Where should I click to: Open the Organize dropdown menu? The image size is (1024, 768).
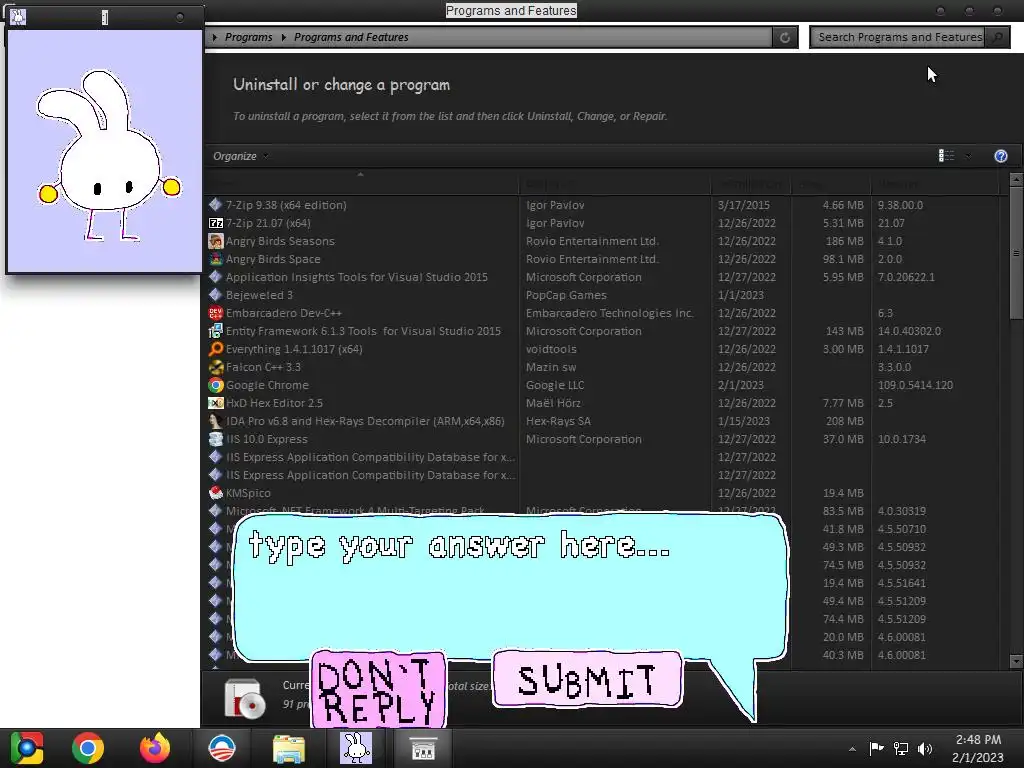pyautogui.click(x=240, y=156)
